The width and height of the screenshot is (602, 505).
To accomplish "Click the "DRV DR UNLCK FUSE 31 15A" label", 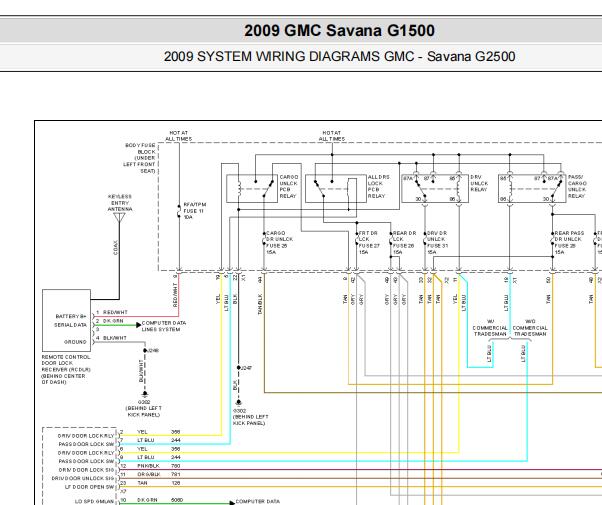I will tap(437, 242).
